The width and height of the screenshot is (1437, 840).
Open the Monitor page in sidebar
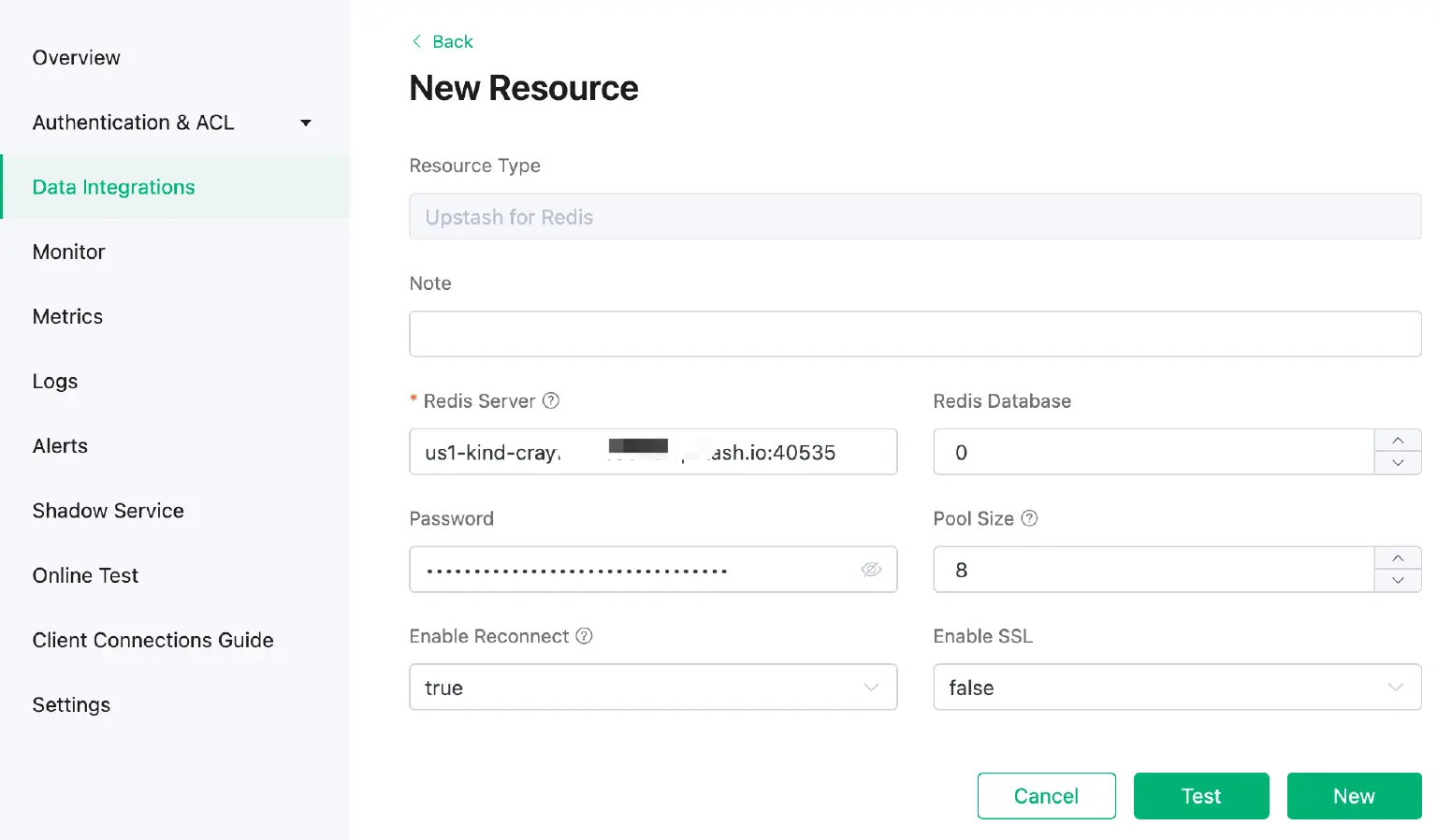[68, 252]
